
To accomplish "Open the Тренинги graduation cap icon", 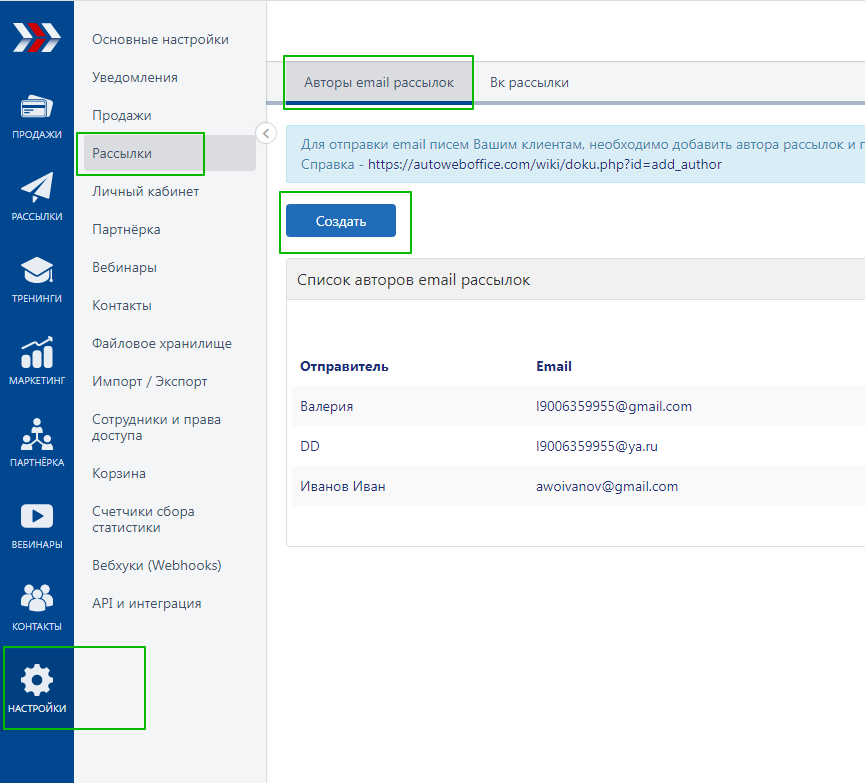I will (x=37, y=271).
